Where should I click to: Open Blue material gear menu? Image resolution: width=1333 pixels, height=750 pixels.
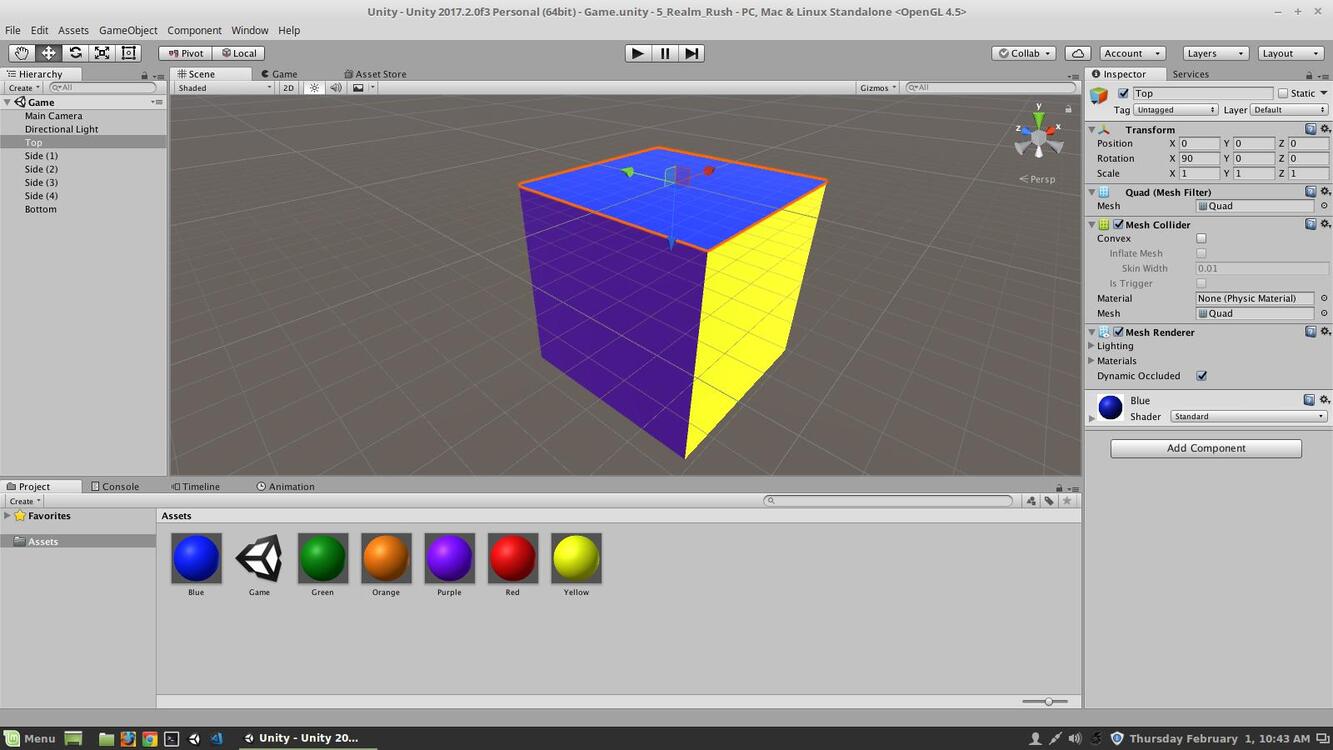click(1325, 400)
